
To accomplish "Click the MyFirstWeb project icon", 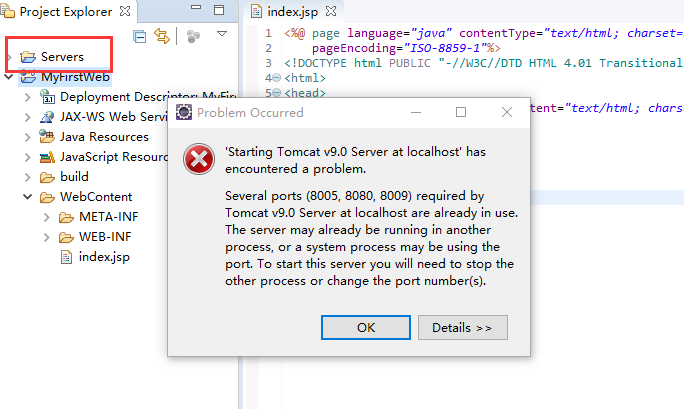I will tap(28, 77).
